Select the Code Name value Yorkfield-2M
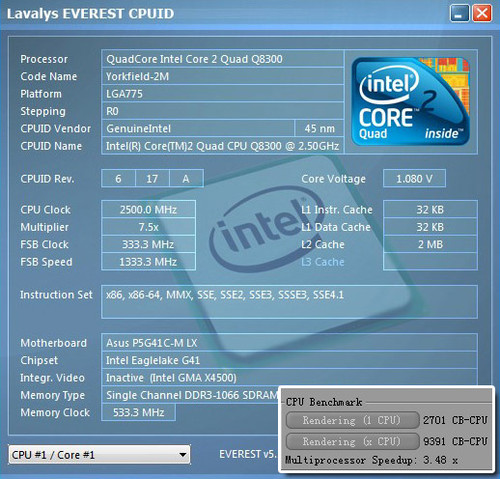This screenshot has width=500, height=479. (222, 76)
